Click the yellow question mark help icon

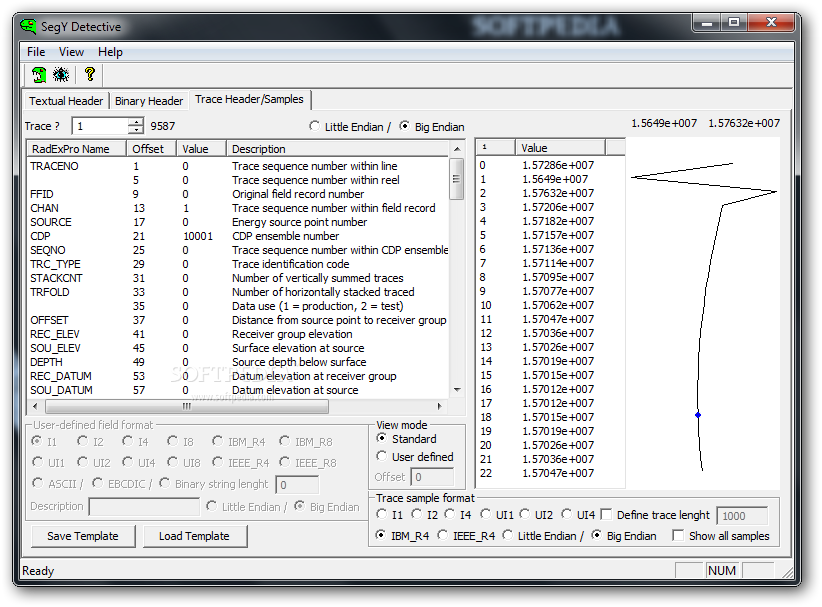90,74
